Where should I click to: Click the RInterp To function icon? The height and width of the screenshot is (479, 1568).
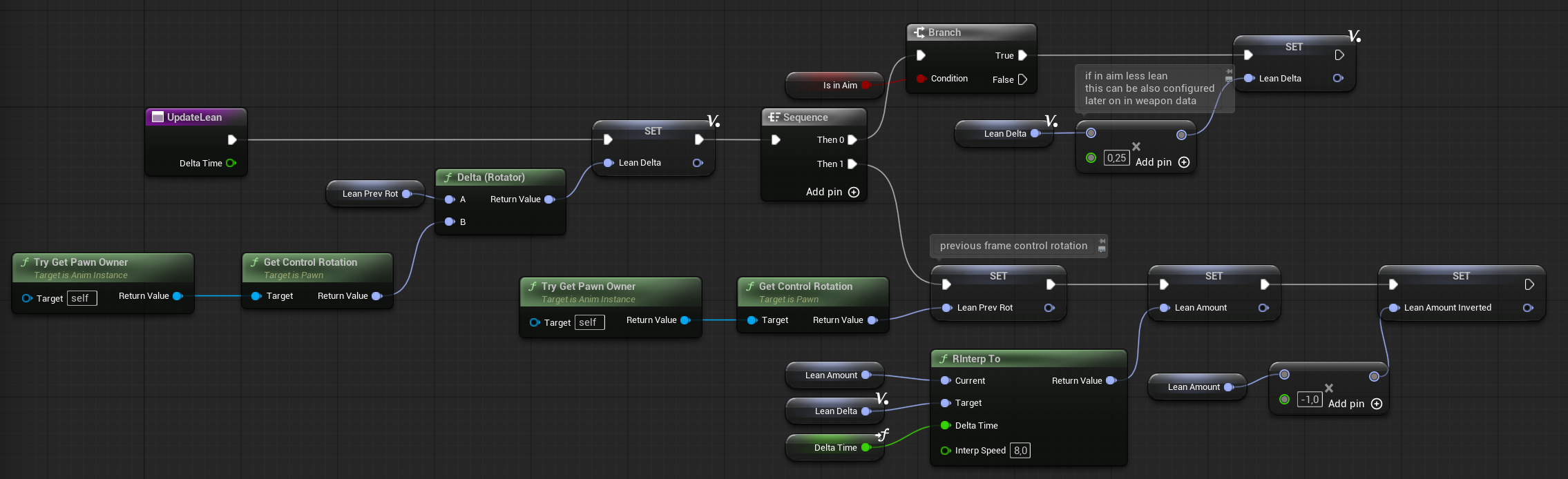943,359
